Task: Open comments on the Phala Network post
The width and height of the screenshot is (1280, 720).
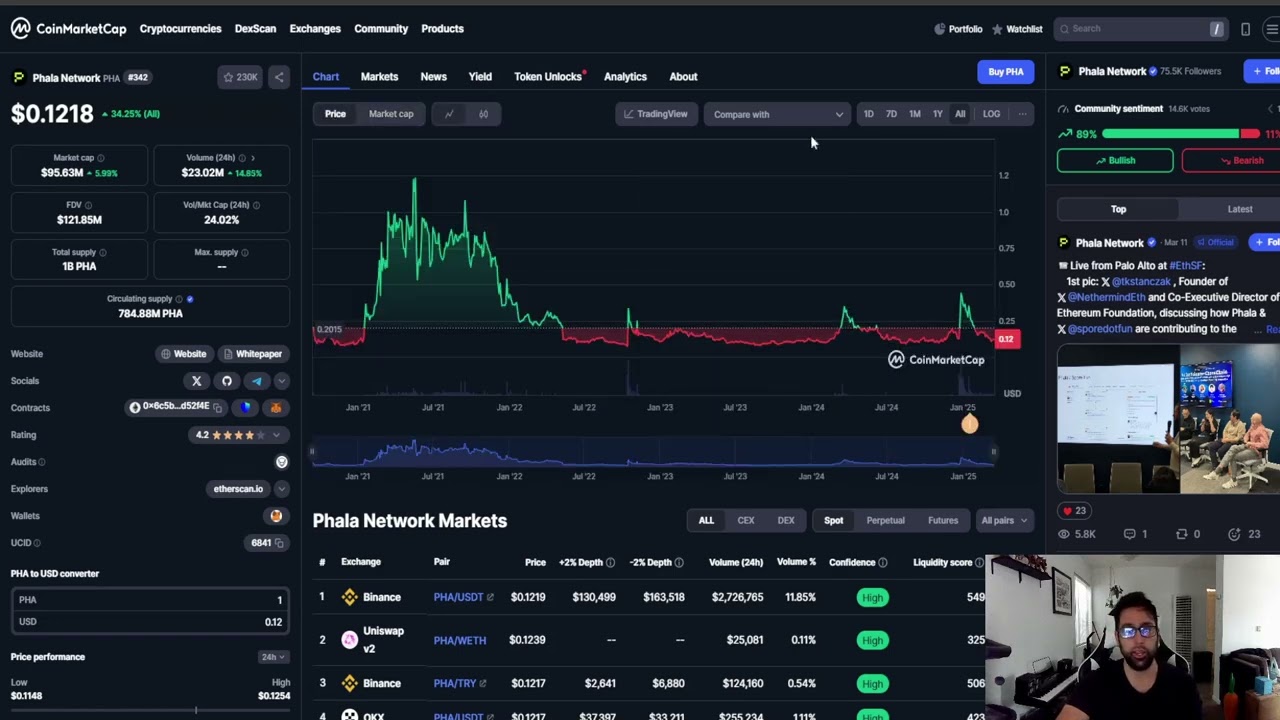Action: (1136, 535)
